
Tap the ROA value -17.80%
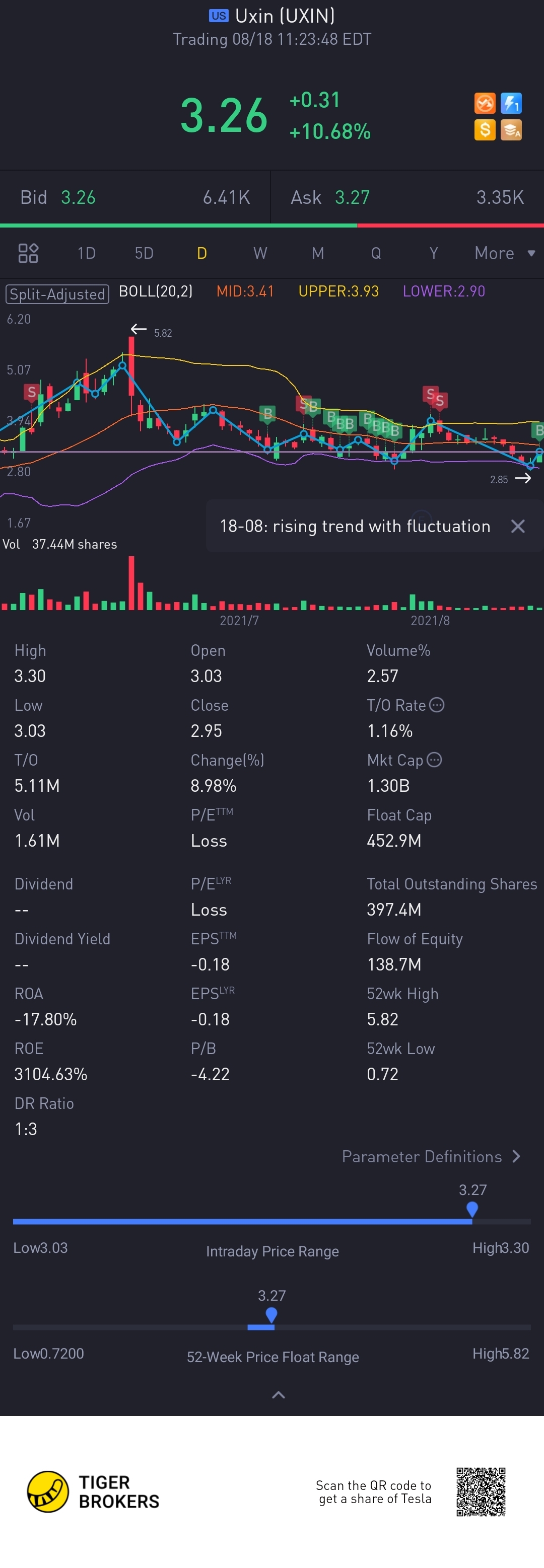pos(46,1019)
